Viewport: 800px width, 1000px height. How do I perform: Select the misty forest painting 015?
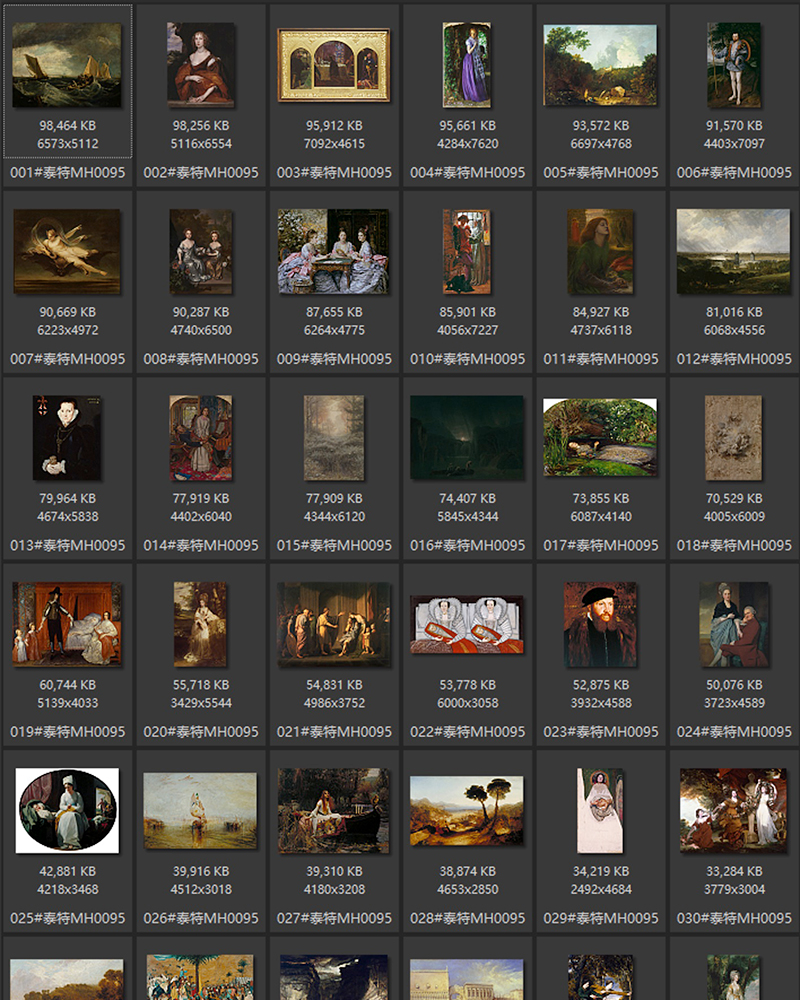pos(334,438)
